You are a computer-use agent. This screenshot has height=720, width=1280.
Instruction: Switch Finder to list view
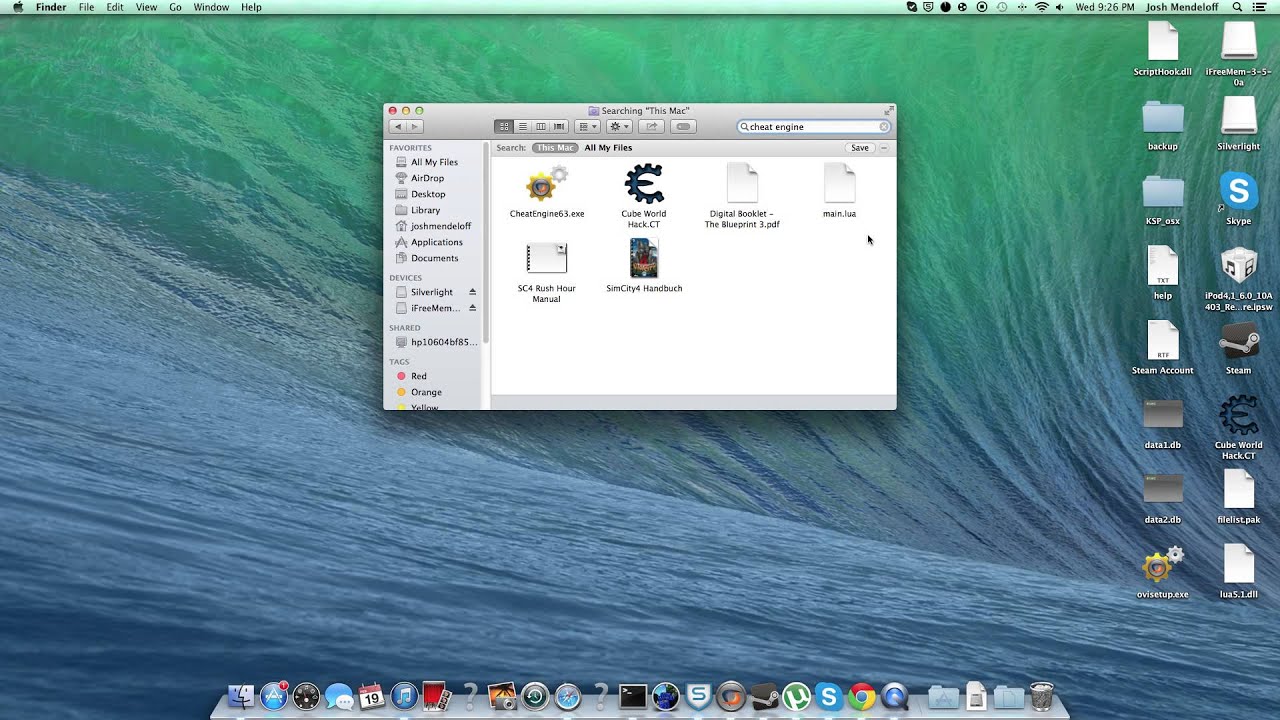522,127
